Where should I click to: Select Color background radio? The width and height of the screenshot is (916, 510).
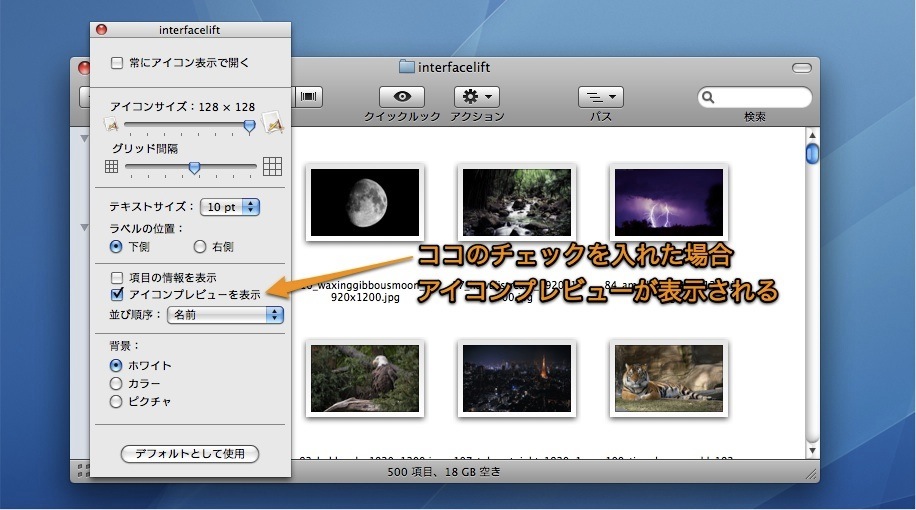[116, 384]
